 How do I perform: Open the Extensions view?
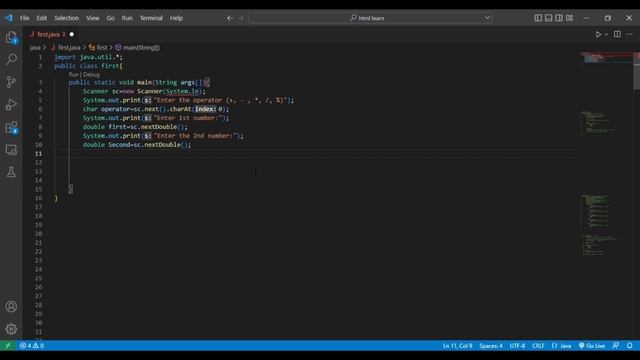click(11, 127)
